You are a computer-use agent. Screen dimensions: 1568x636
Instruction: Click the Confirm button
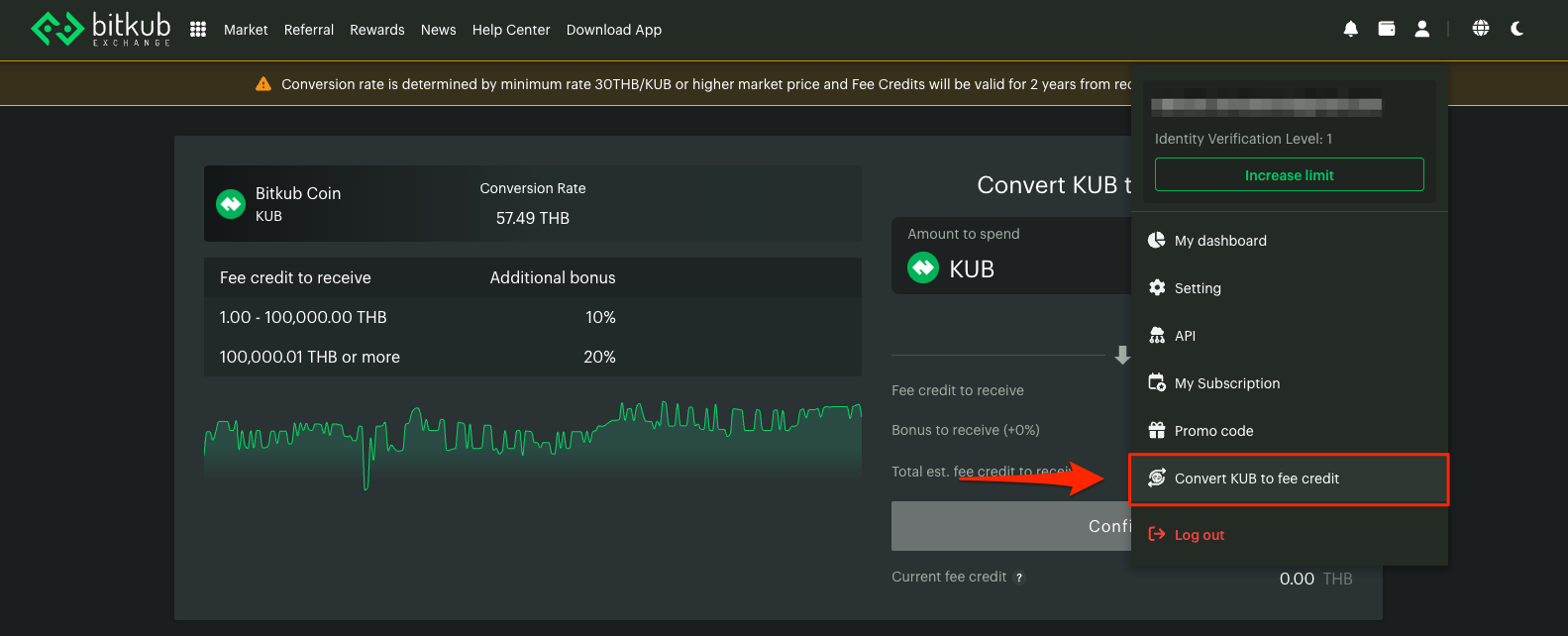(1011, 526)
